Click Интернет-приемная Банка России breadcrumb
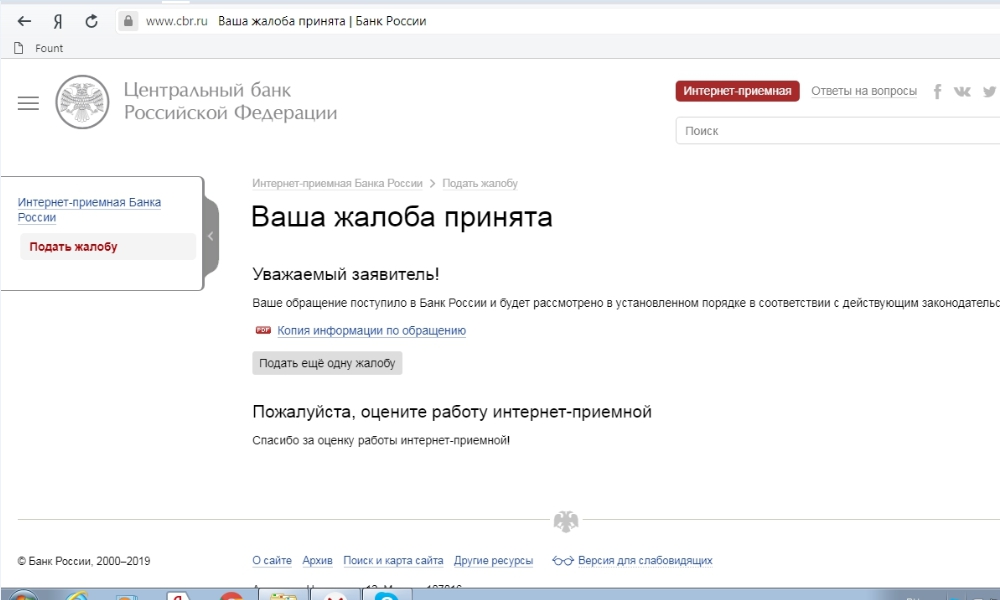The width and height of the screenshot is (1000, 600). pos(337,184)
